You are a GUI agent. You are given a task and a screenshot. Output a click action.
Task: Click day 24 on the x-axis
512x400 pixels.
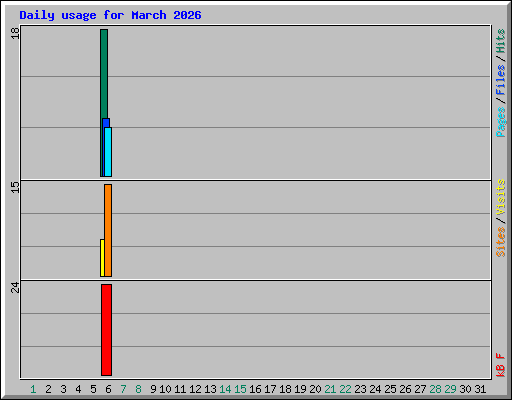click(375, 389)
